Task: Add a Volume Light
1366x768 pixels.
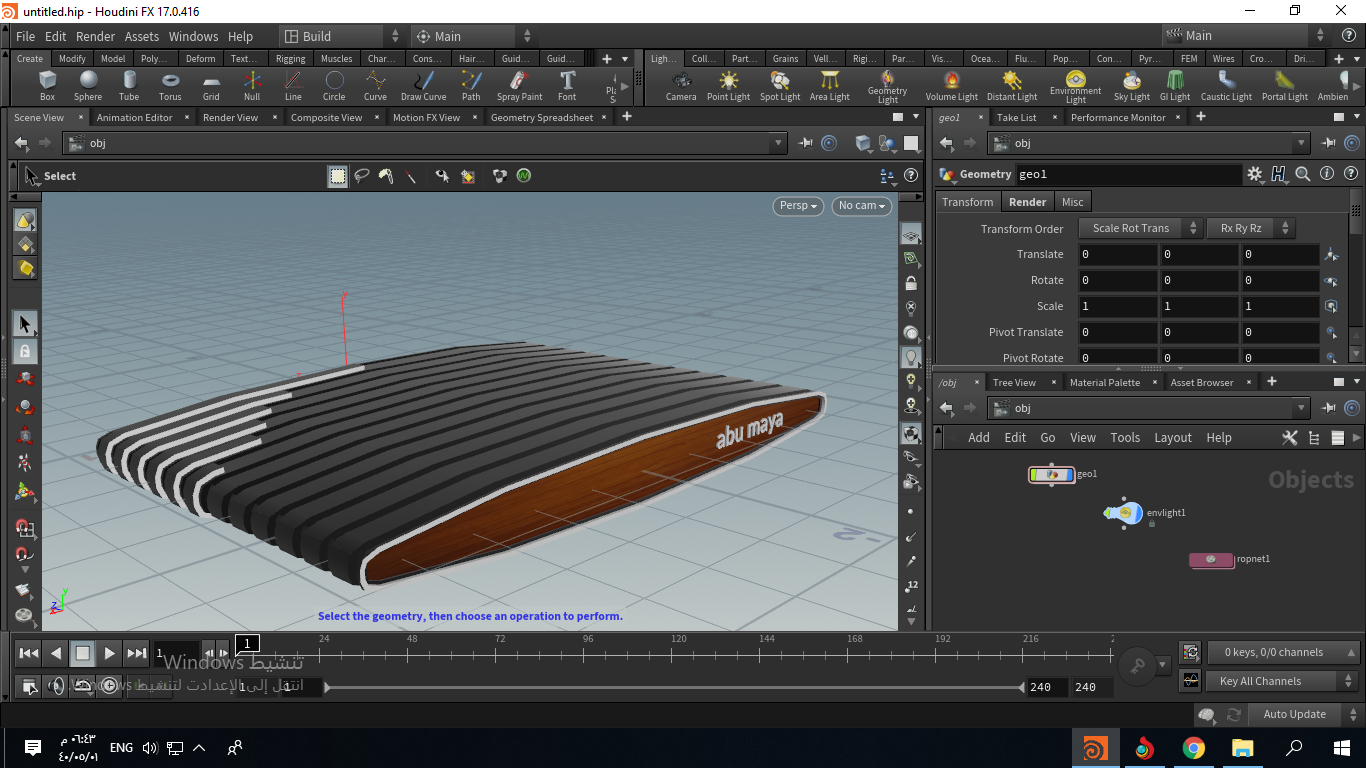Action: click(952, 85)
